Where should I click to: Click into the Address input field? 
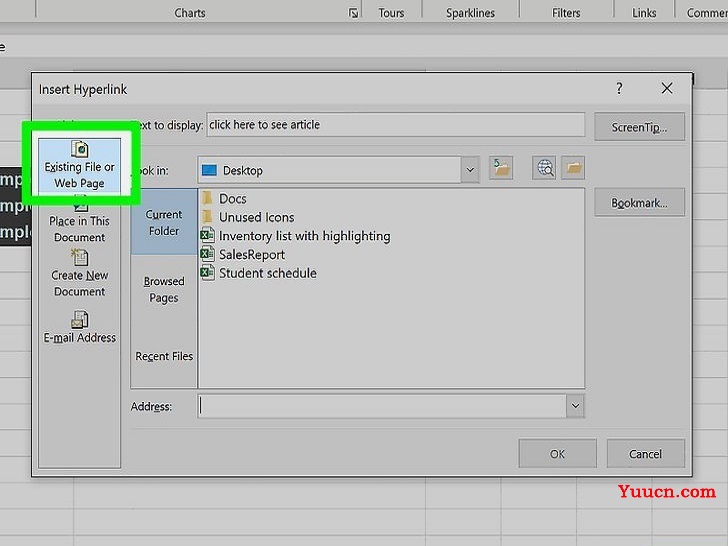[x=382, y=406]
